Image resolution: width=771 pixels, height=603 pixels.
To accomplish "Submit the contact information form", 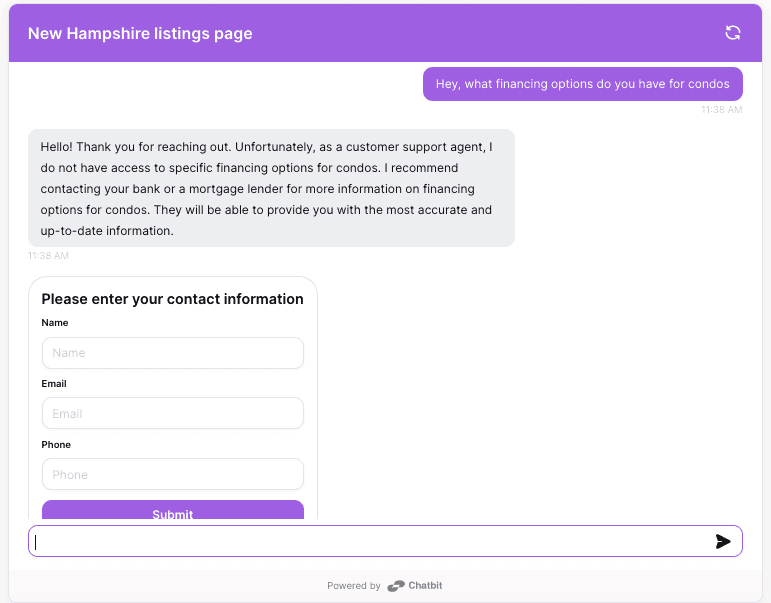I will tap(173, 511).
